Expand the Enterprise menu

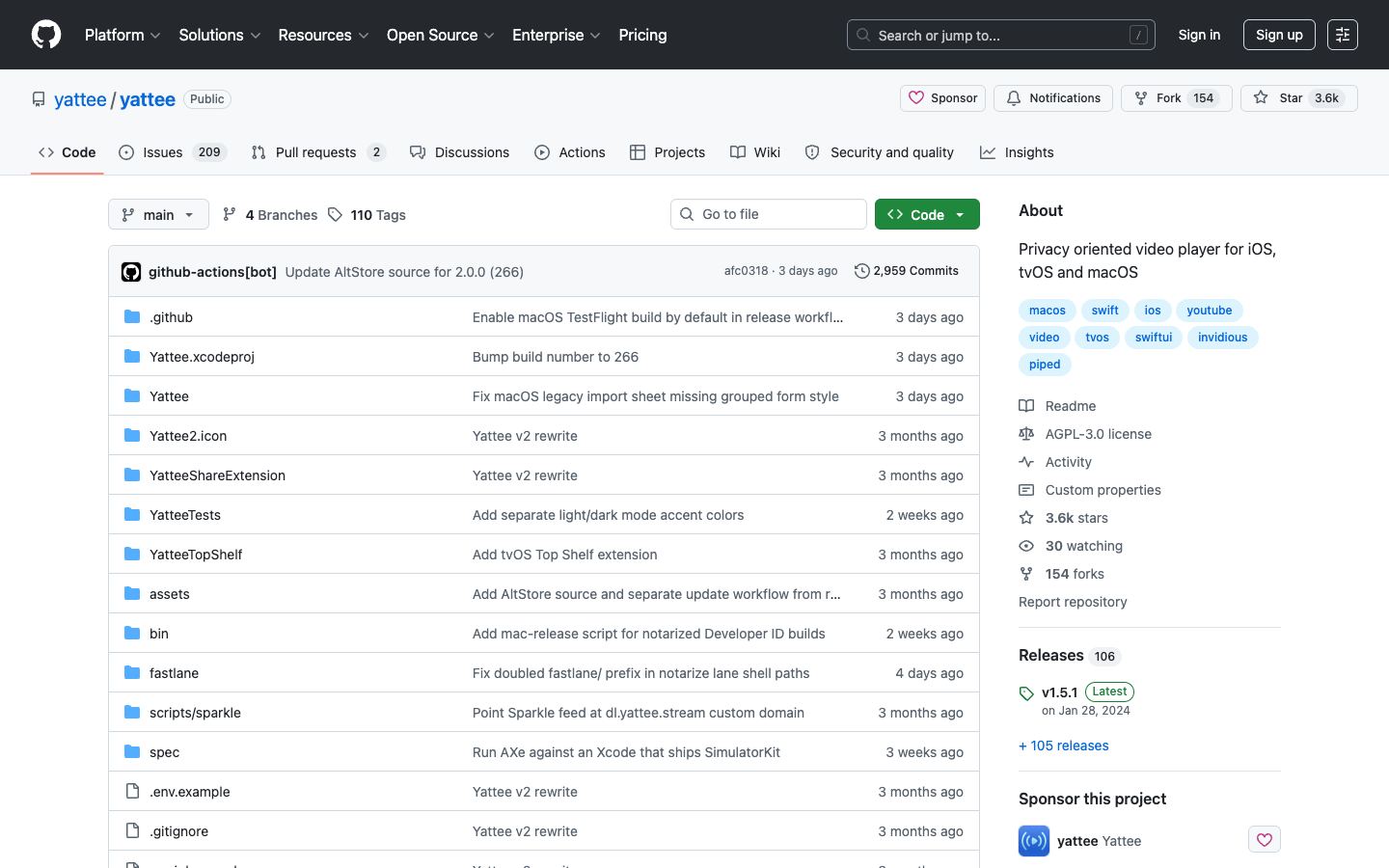pyautogui.click(x=557, y=35)
